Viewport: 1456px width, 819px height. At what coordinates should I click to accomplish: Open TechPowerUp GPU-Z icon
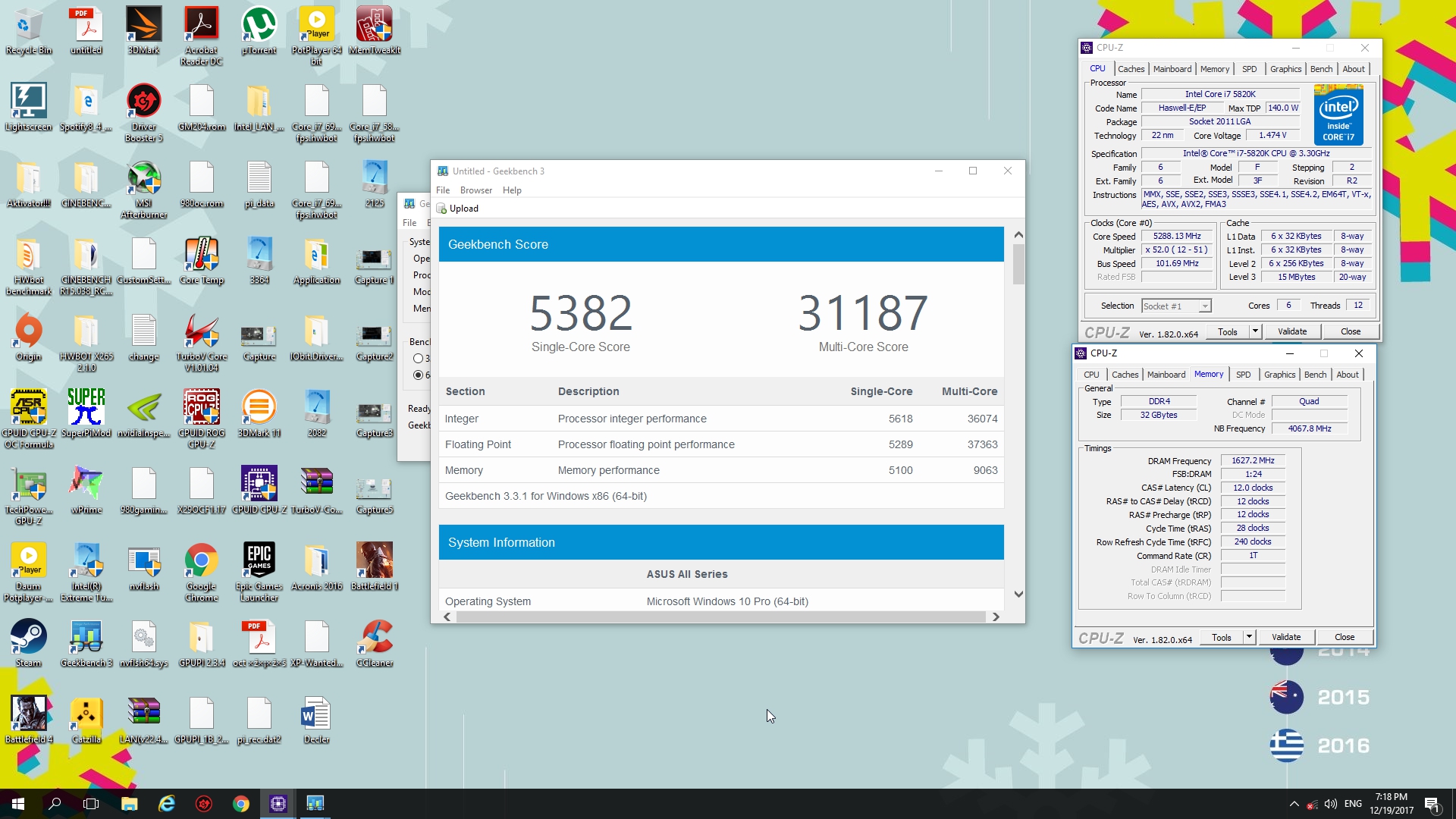pyautogui.click(x=28, y=496)
